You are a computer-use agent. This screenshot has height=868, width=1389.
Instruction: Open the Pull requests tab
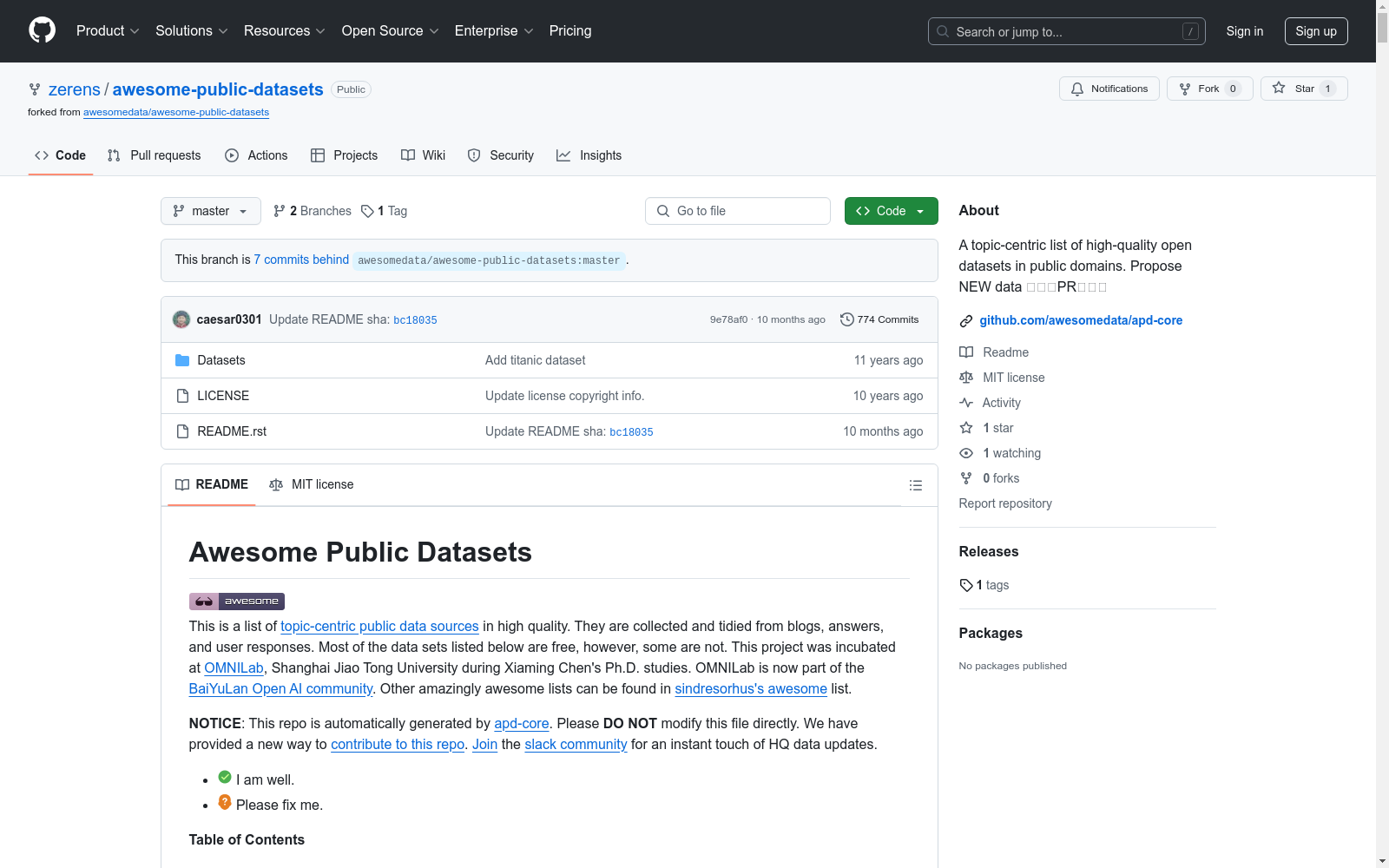click(x=154, y=155)
